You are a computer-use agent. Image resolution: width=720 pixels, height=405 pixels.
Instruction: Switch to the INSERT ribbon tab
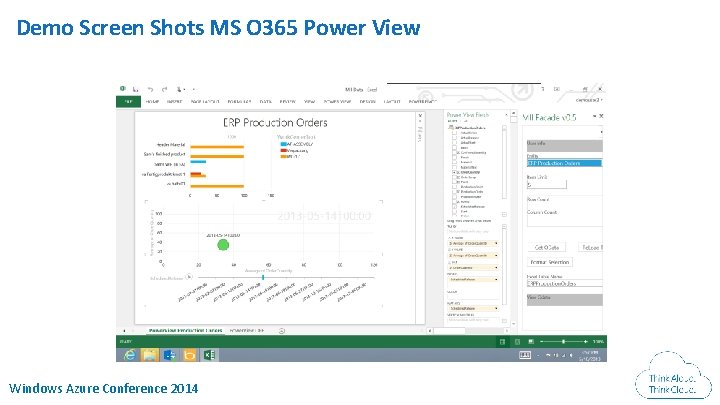click(x=174, y=101)
